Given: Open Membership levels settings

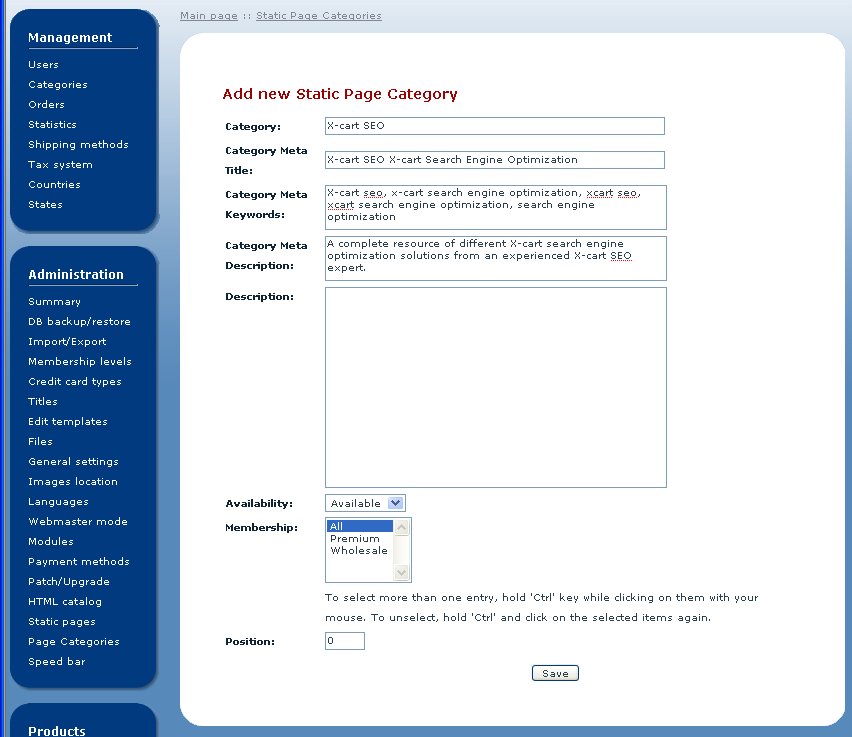Looking at the screenshot, I should (x=80, y=362).
